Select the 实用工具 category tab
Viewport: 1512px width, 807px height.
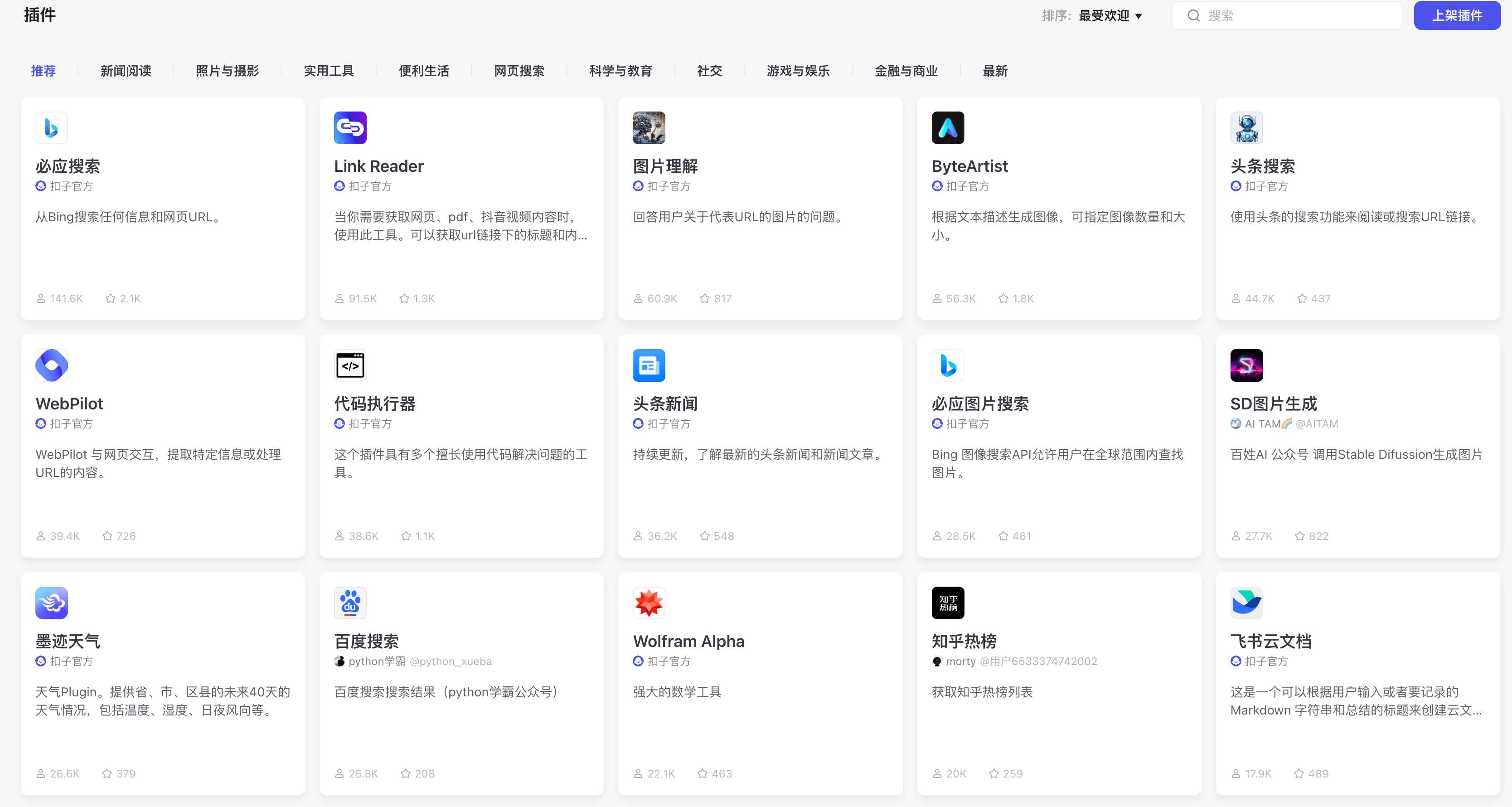tap(329, 71)
